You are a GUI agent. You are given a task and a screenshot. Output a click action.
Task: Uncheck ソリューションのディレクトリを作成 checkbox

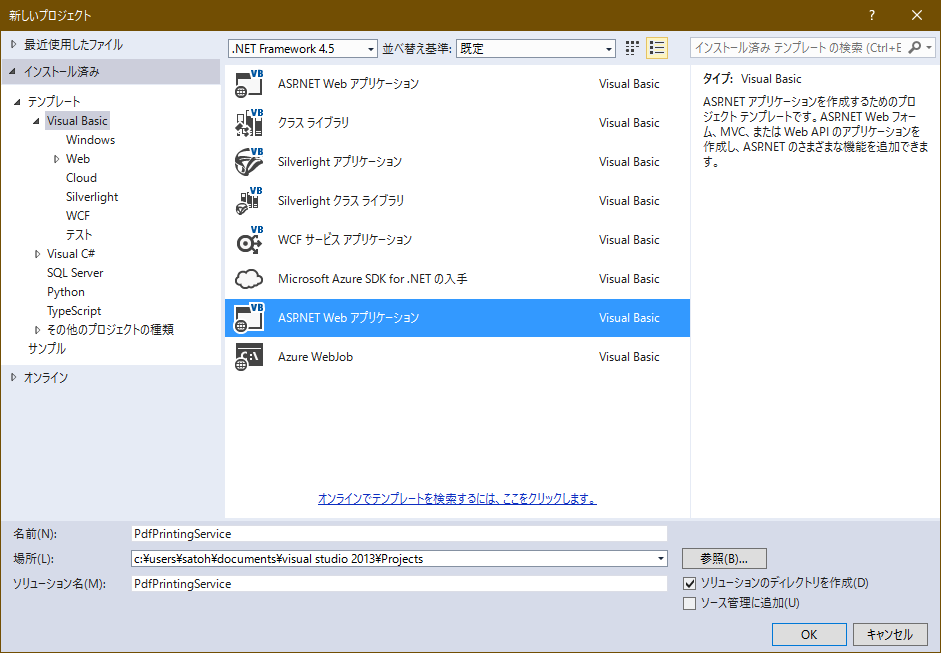(689, 583)
